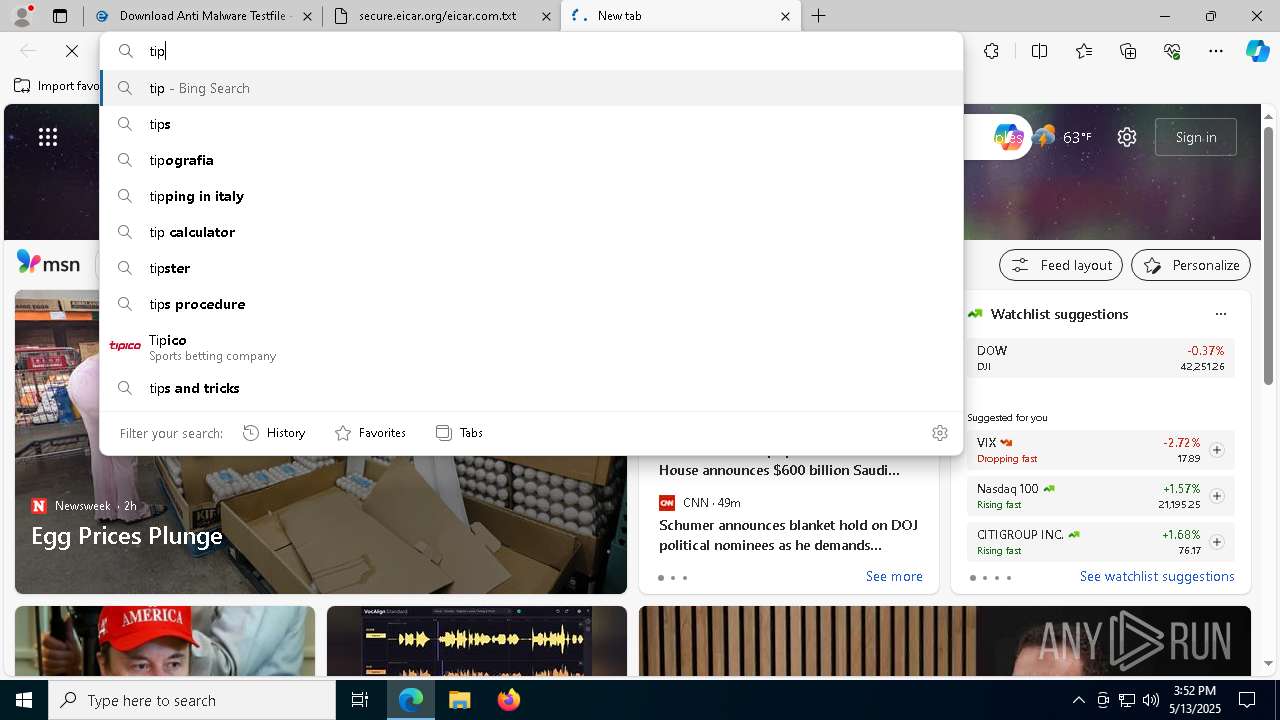Choose 'tipping in italy' suggestion
Screen dimensions: 1280x720
click(x=531, y=196)
